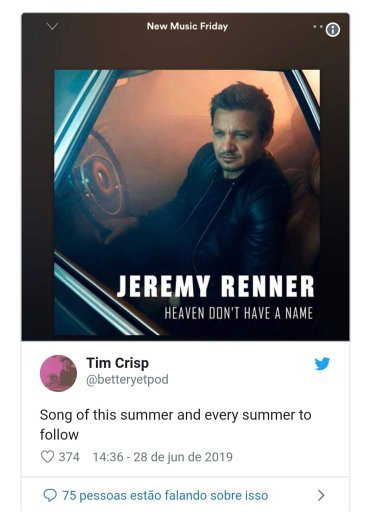This screenshot has height=512, width=371.
Task: Tap the Jeremy Renner album cover art
Action: pyautogui.click(x=187, y=202)
